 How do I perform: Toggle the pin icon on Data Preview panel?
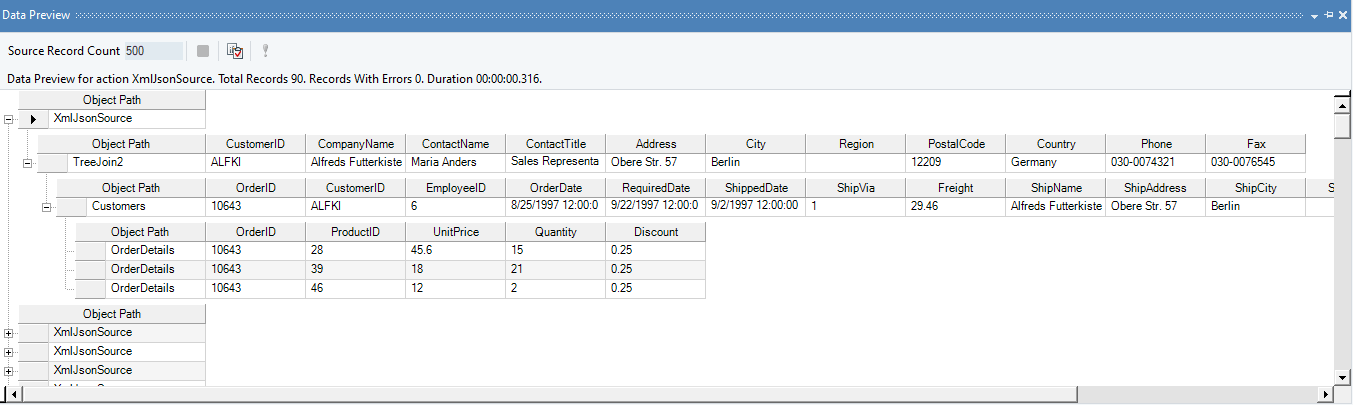[1329, 16]
